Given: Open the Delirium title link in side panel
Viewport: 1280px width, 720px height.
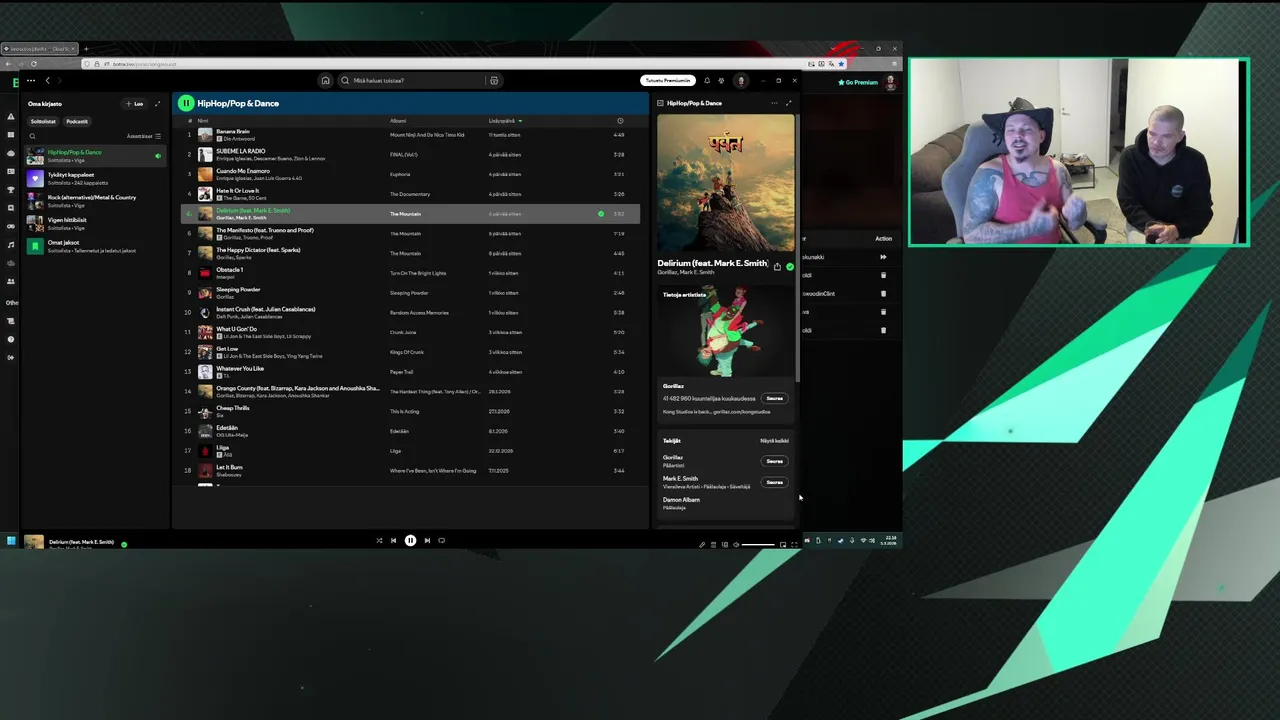Looking at the screenshot, I should coord(713,264).
